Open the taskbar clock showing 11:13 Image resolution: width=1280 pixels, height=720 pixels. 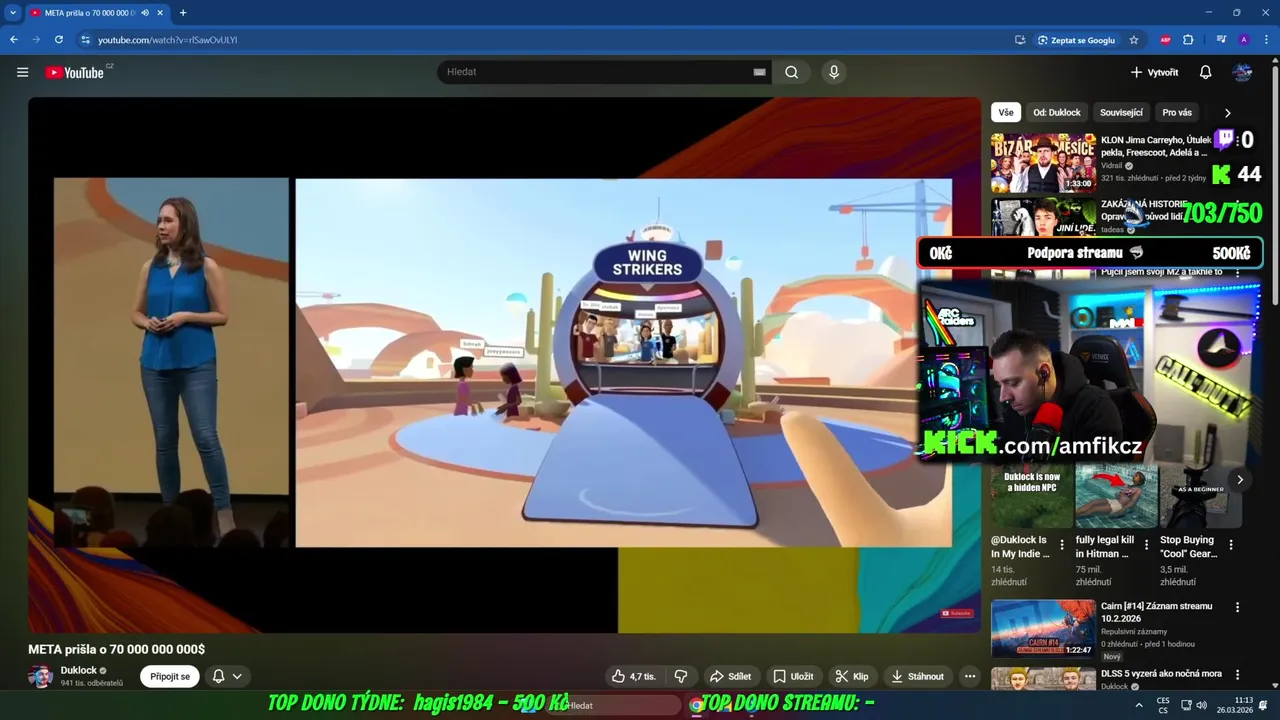coord(1235,705)
